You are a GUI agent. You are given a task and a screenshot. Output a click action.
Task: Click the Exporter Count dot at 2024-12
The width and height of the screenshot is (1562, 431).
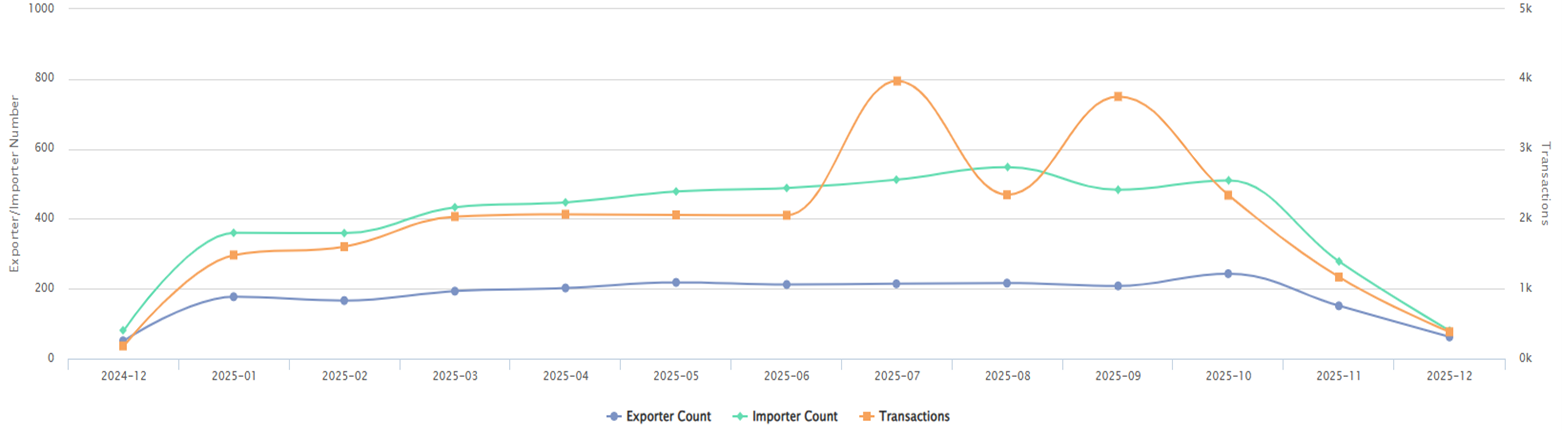pyautogui.click(x=123, y=340)
